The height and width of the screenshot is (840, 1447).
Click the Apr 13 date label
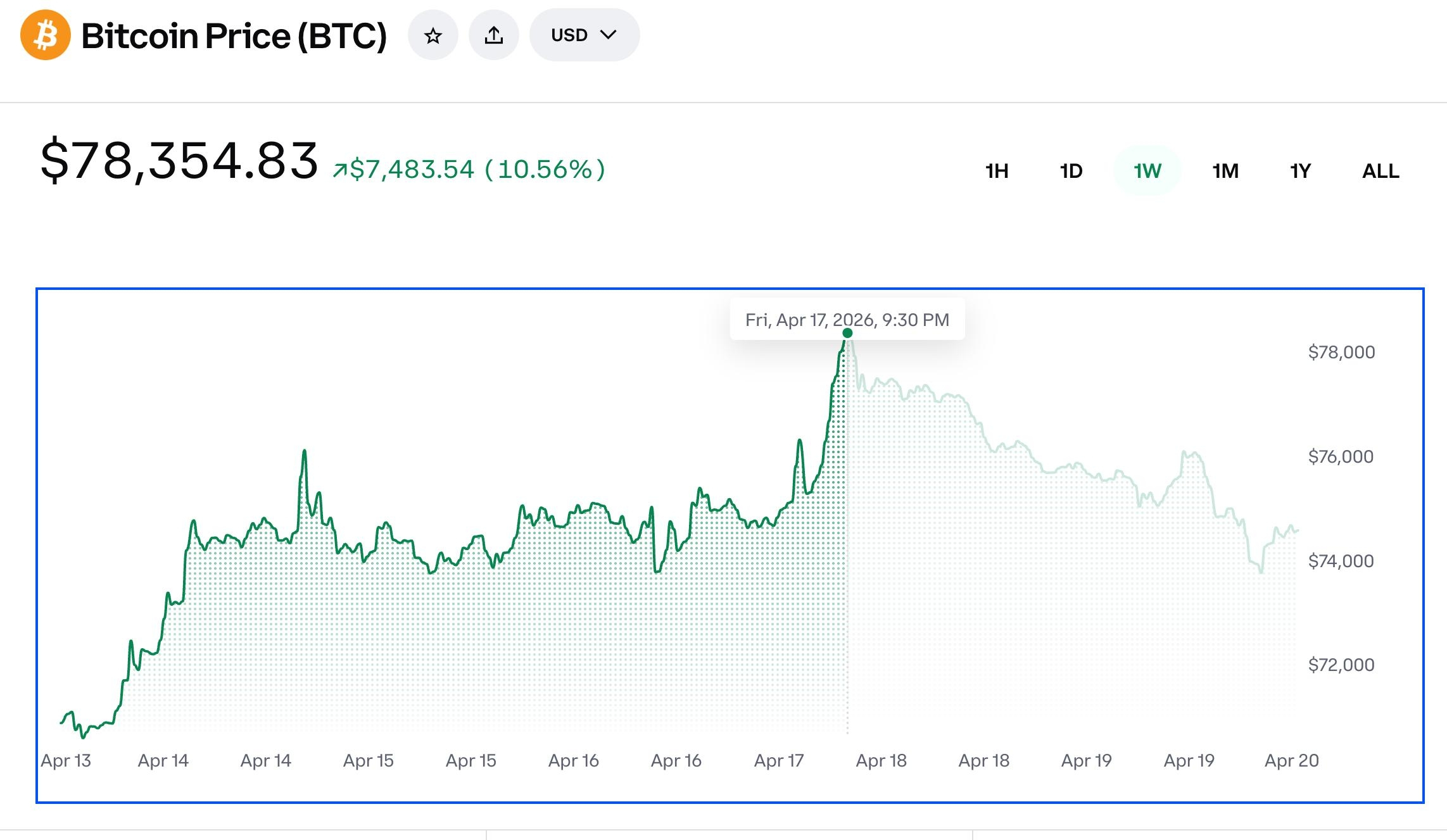[66, 760]
